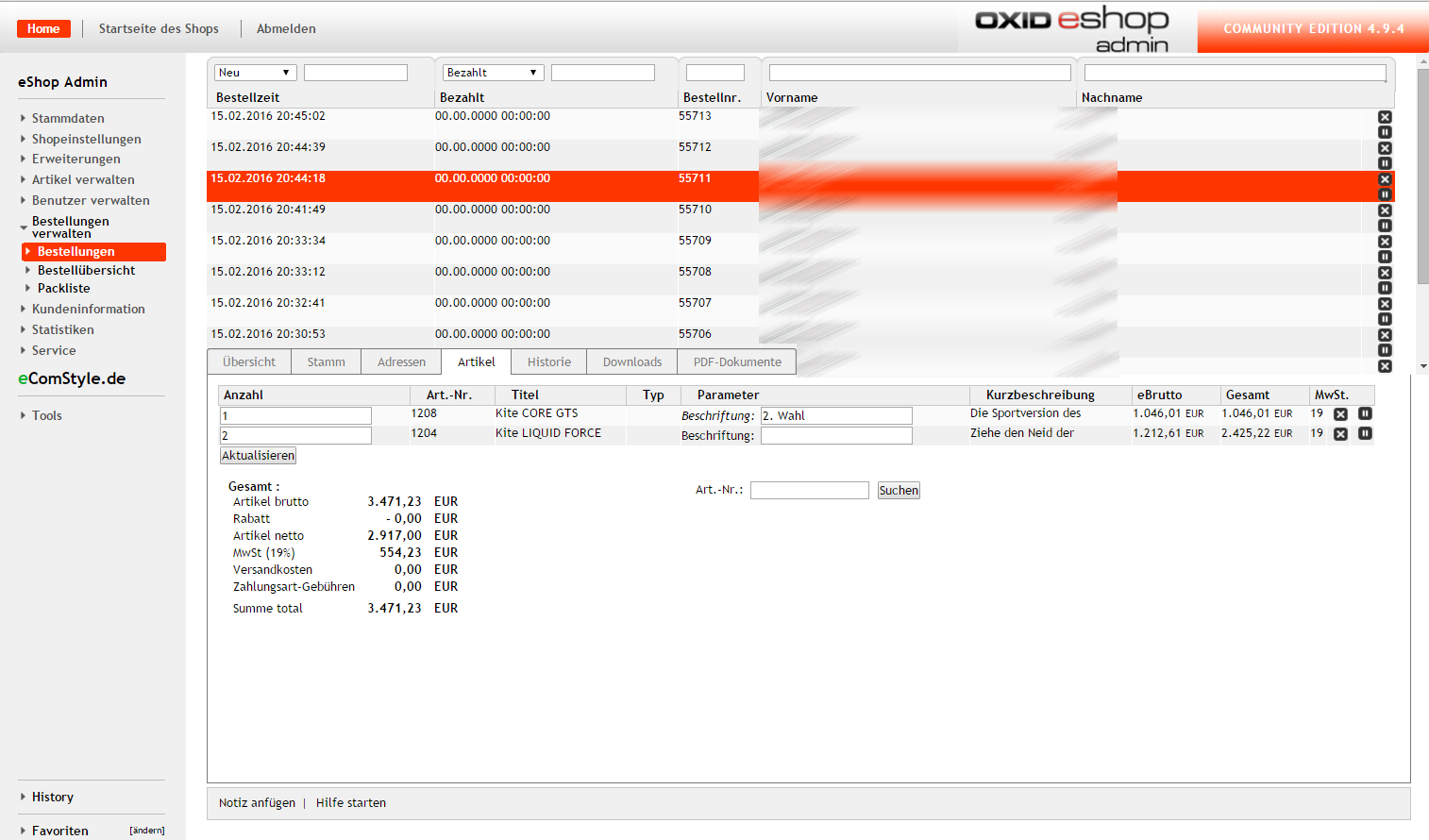The image size is (1429, 840).
Task: Expand Stammdaten in the sidebar
Action: (x=68, y=118)
